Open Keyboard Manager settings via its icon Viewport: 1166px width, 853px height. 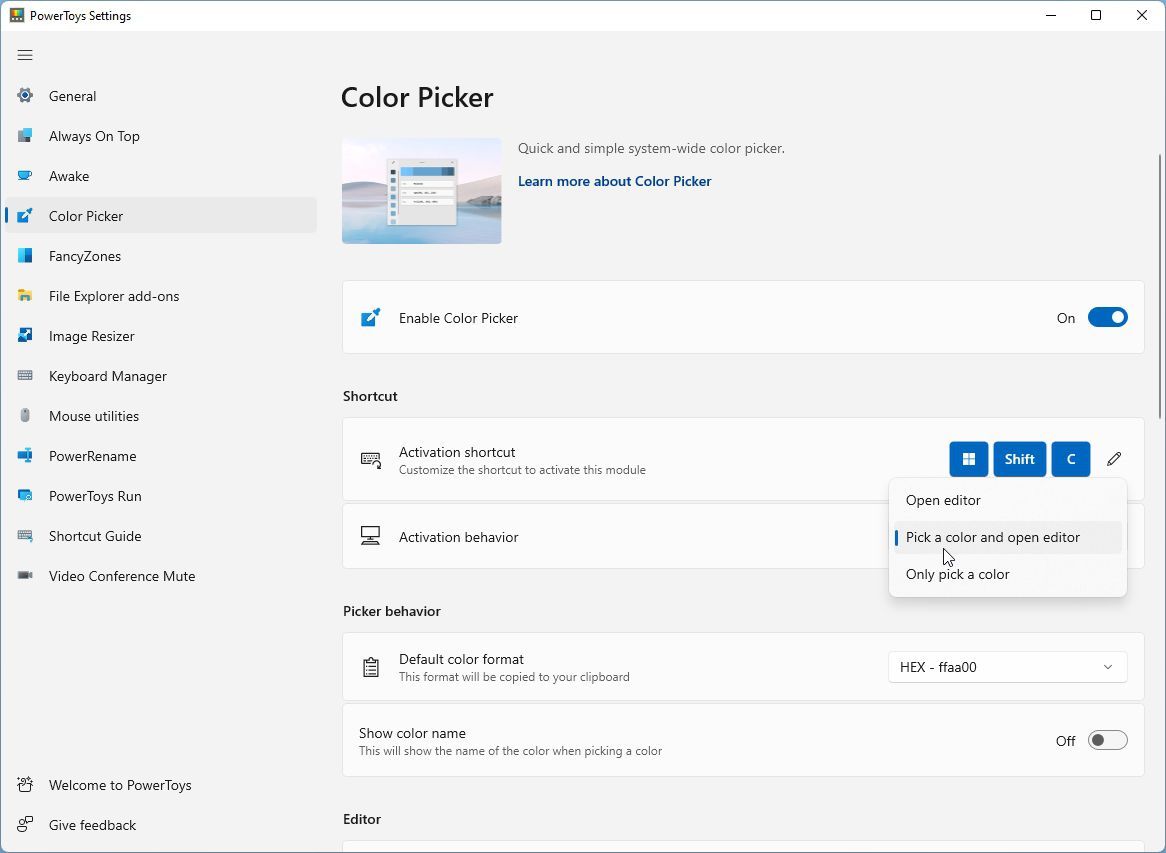[x=24, y=375]
